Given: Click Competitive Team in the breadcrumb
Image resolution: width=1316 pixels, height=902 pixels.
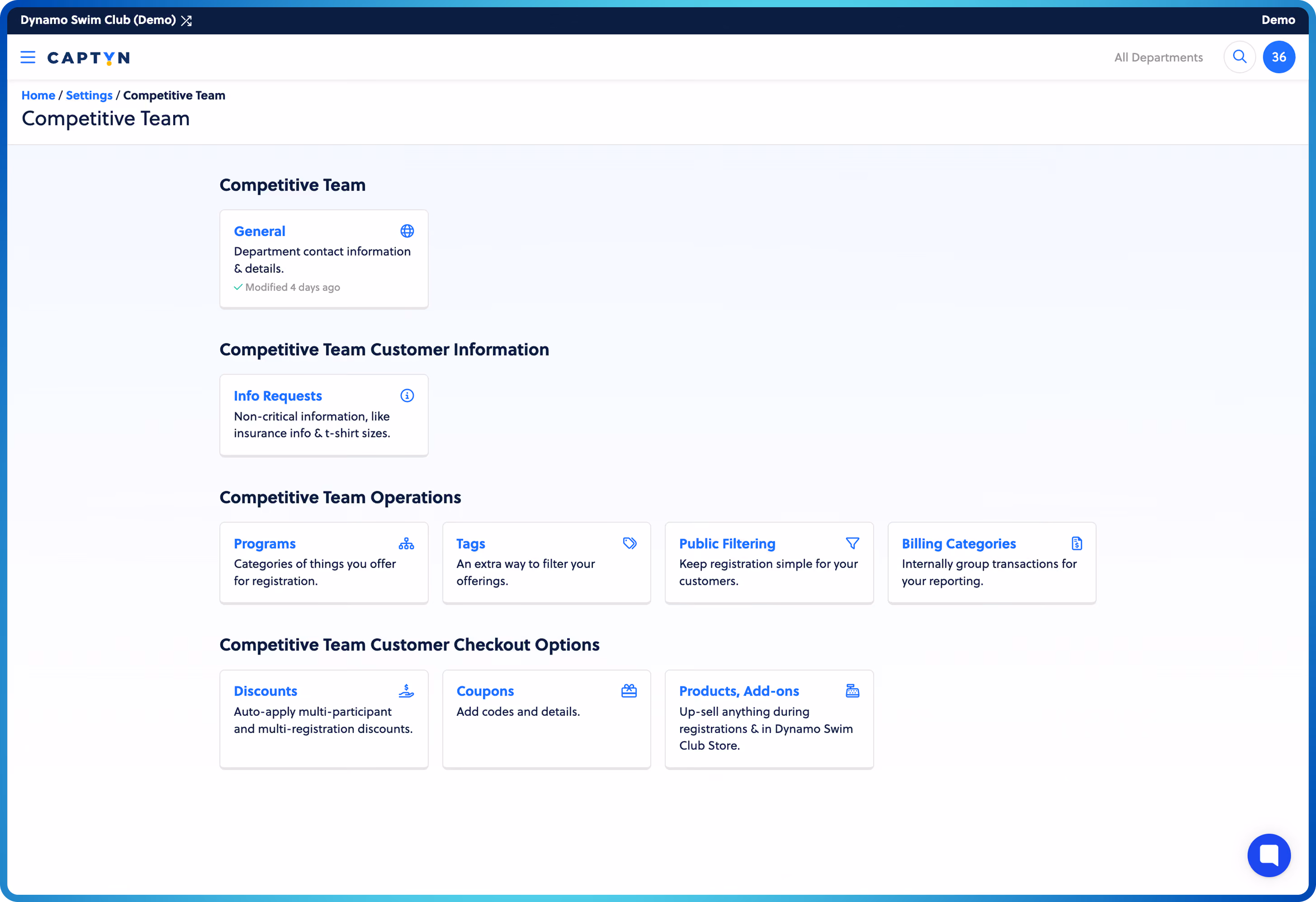Looking at the screenshot, I should click(174, 95).
